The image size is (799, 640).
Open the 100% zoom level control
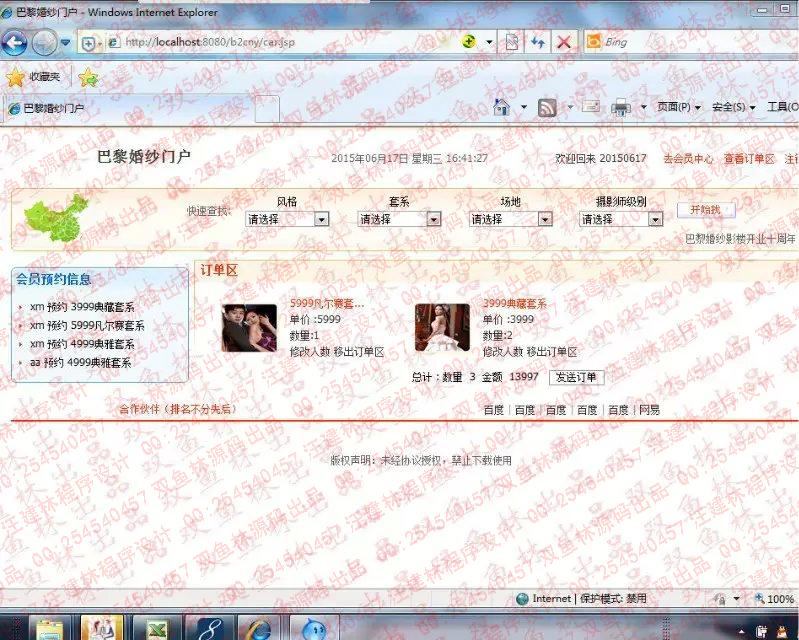click(774, 599)
